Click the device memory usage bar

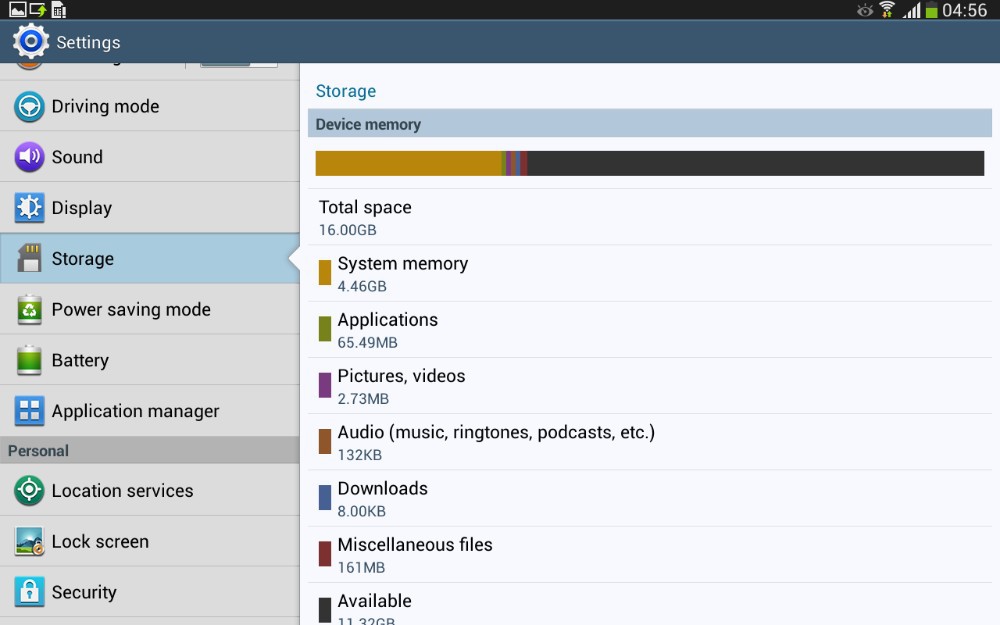pos(649,164)
